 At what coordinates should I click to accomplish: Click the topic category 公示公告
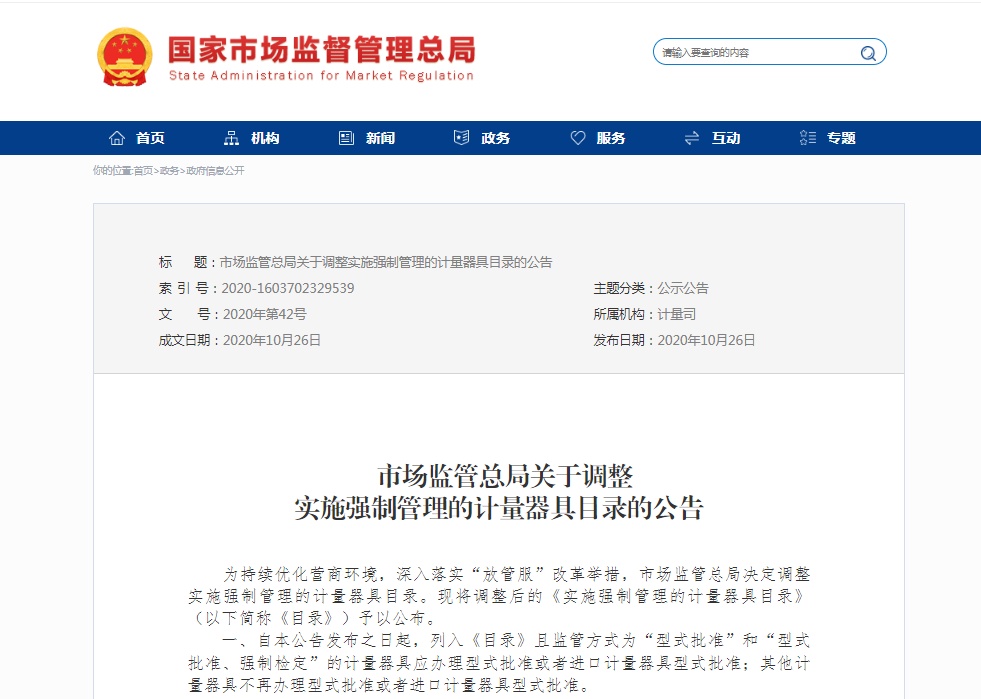click(683, 288)
